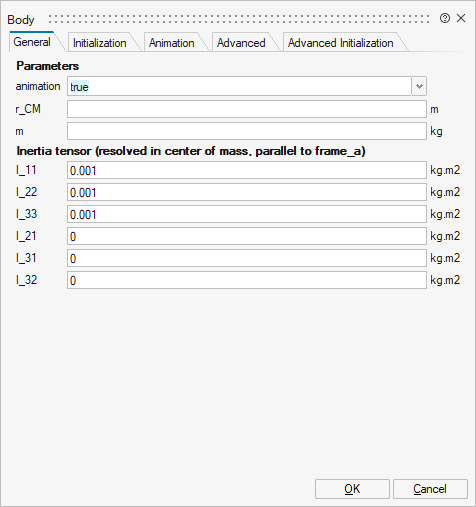Click the help question mark icon
The image size is (476, 507).
coord(445,18)
